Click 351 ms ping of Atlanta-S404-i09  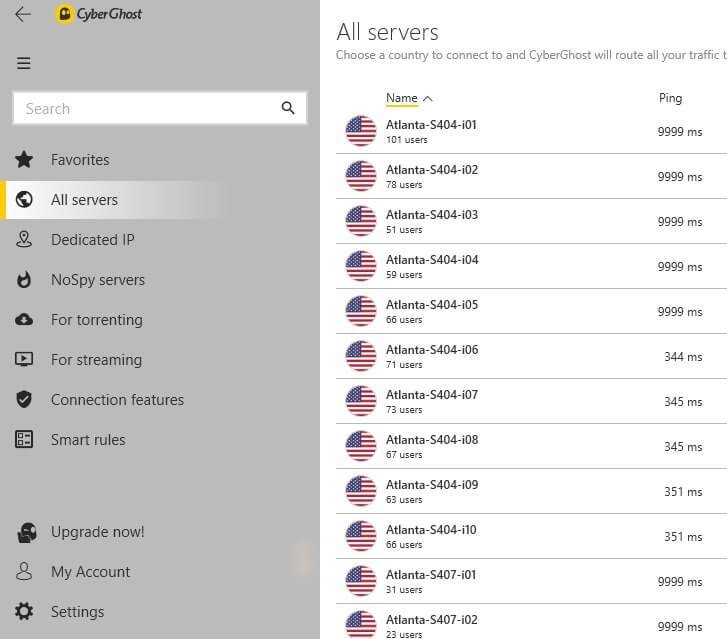[x=683, y=492]
